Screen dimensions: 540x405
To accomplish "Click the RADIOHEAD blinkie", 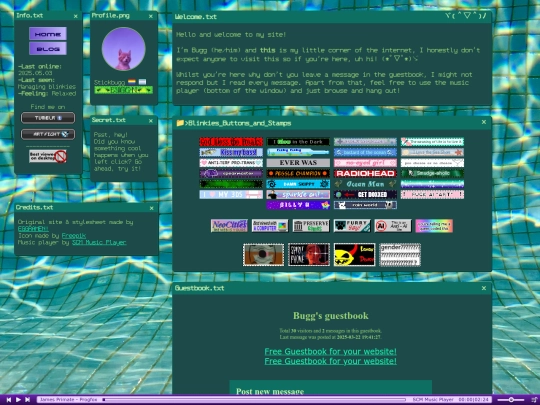I will 365,173.
